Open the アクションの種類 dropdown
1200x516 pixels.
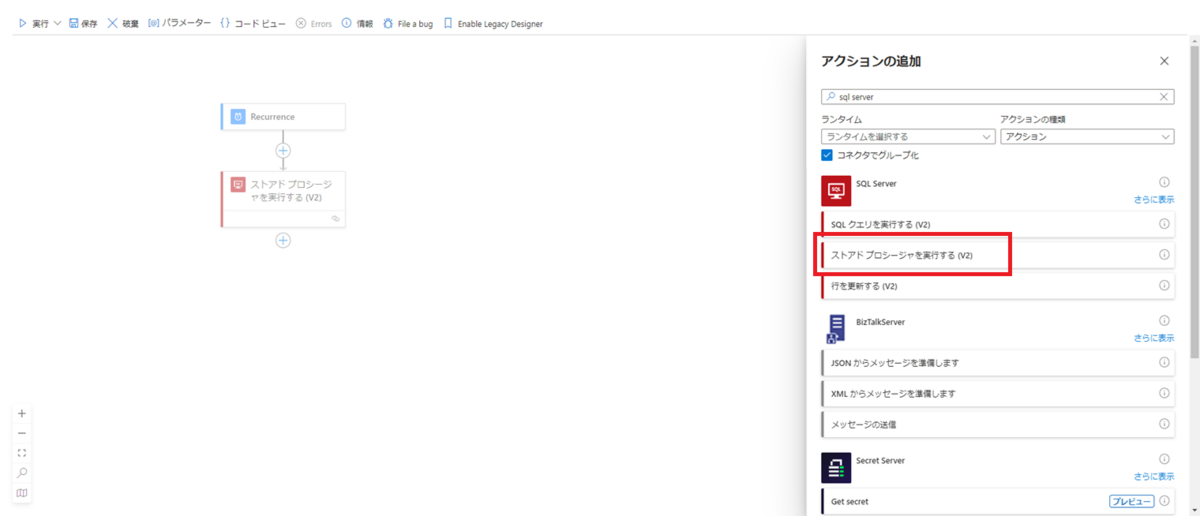pyautogui.click(x=1087, y=136)
